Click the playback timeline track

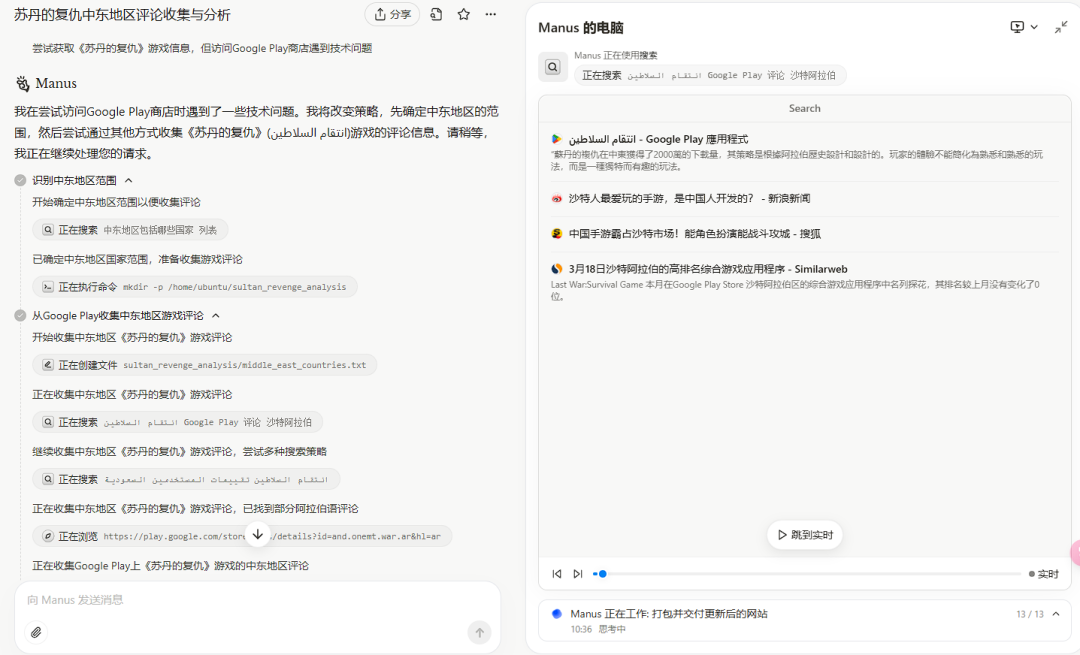(807, 574)
